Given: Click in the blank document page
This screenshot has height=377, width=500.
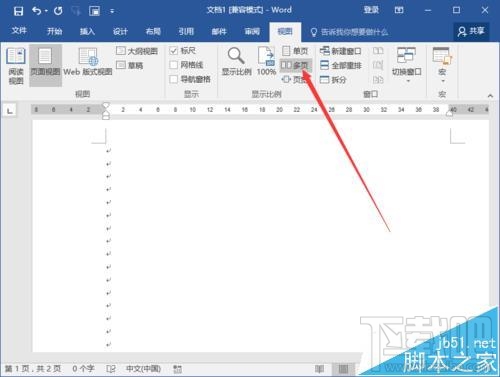Looking at the screenshot, I should point(260,235).
